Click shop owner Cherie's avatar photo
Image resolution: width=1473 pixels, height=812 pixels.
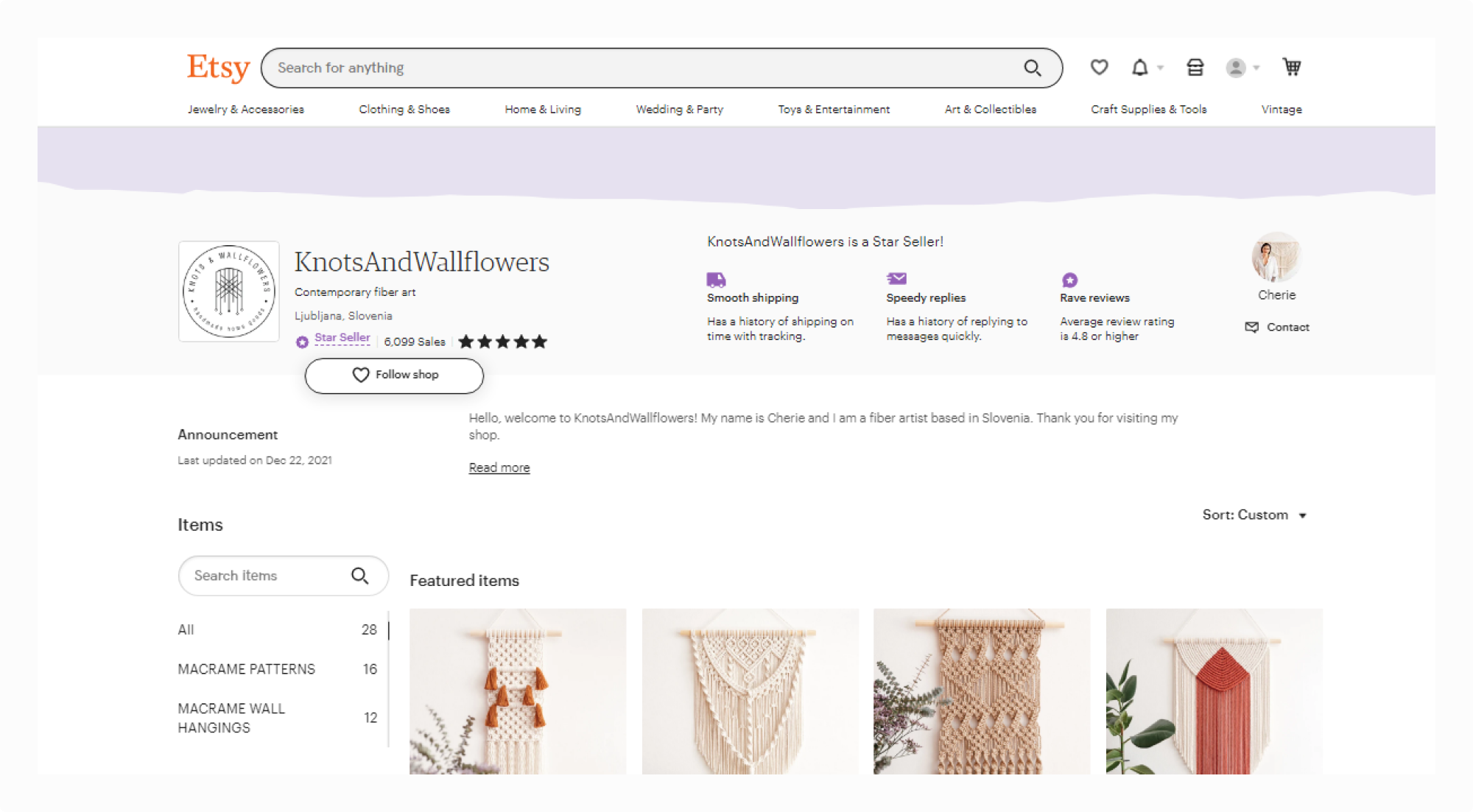point(1276,258)
